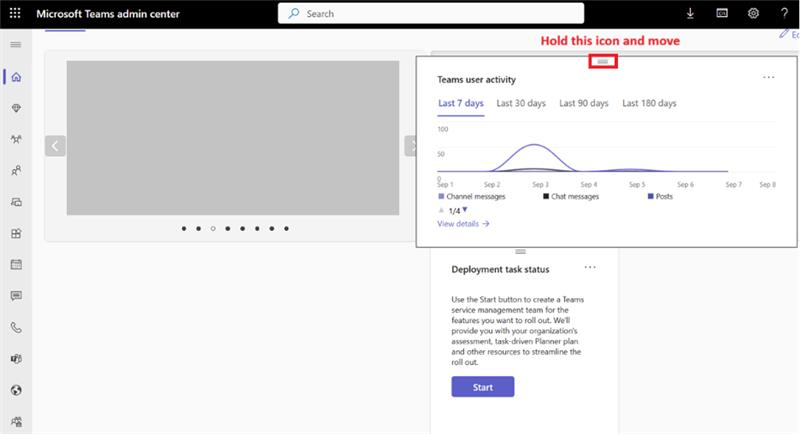The height and width of the screenshot is (434, 800).
Task: Collapse the navigation hamburger menu
Action: click(x=16, y=45)
